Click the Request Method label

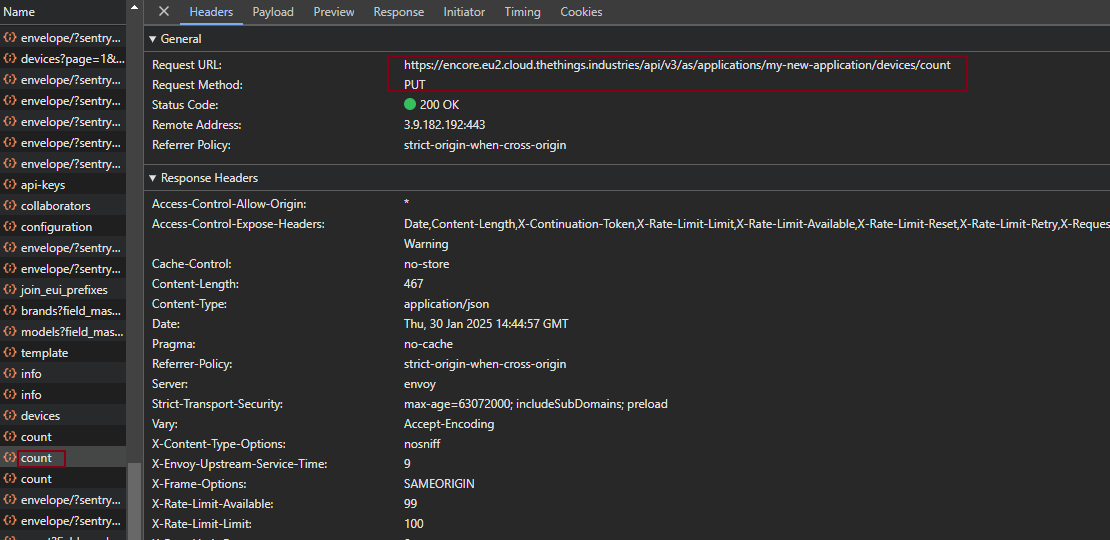(197, 85)
